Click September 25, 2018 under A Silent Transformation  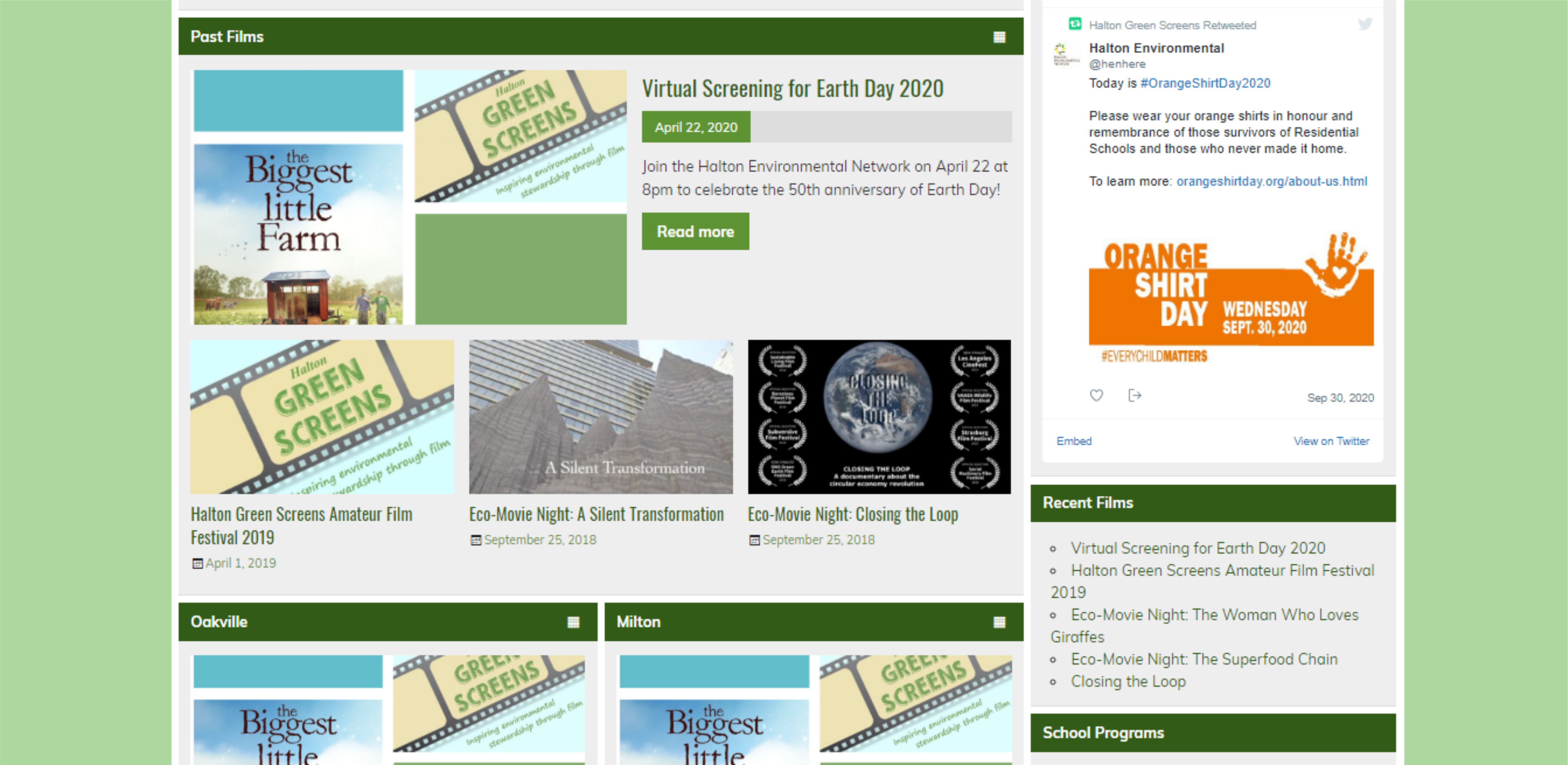[540, 540]
